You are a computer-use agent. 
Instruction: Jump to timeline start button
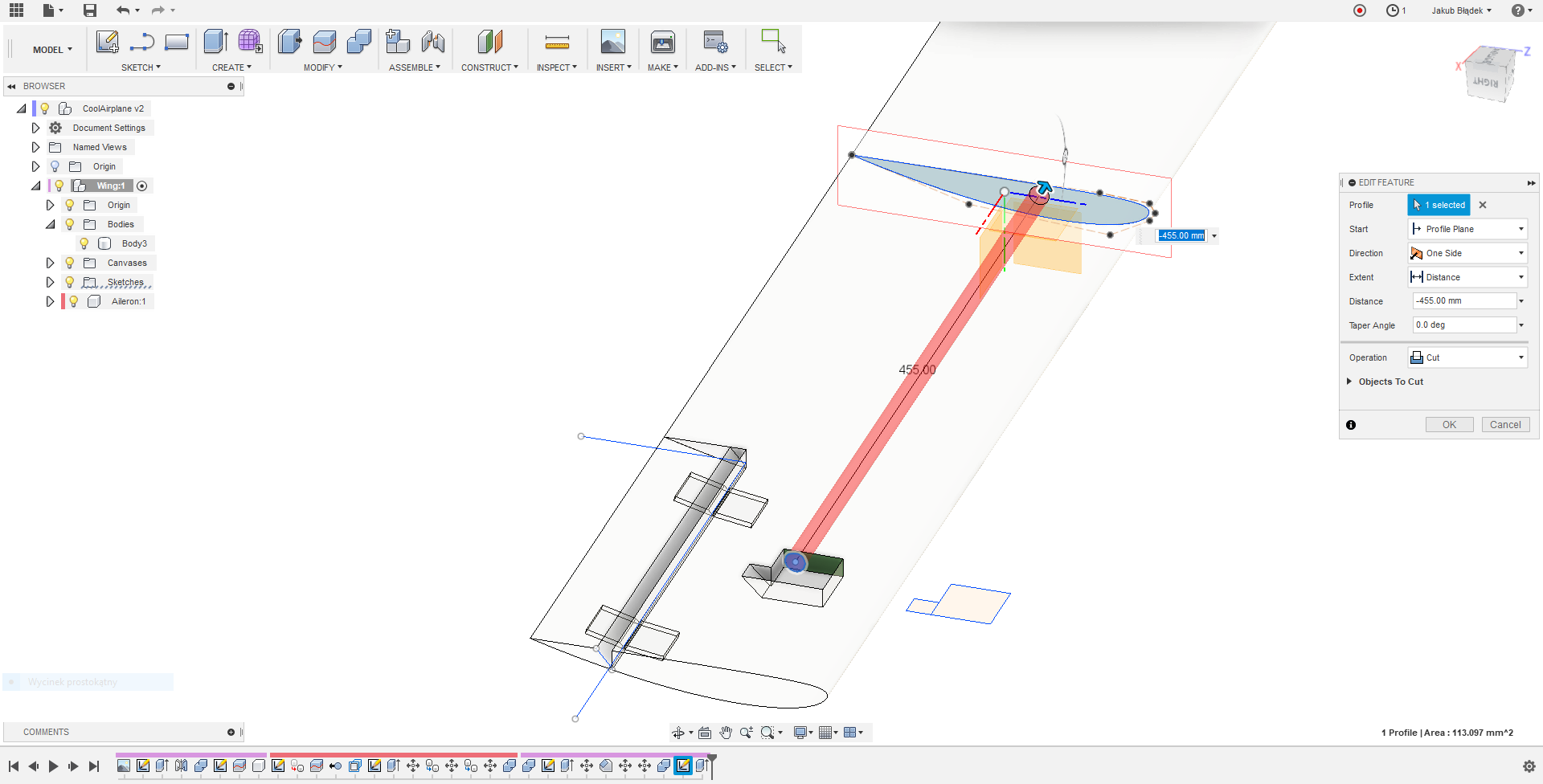14,766
